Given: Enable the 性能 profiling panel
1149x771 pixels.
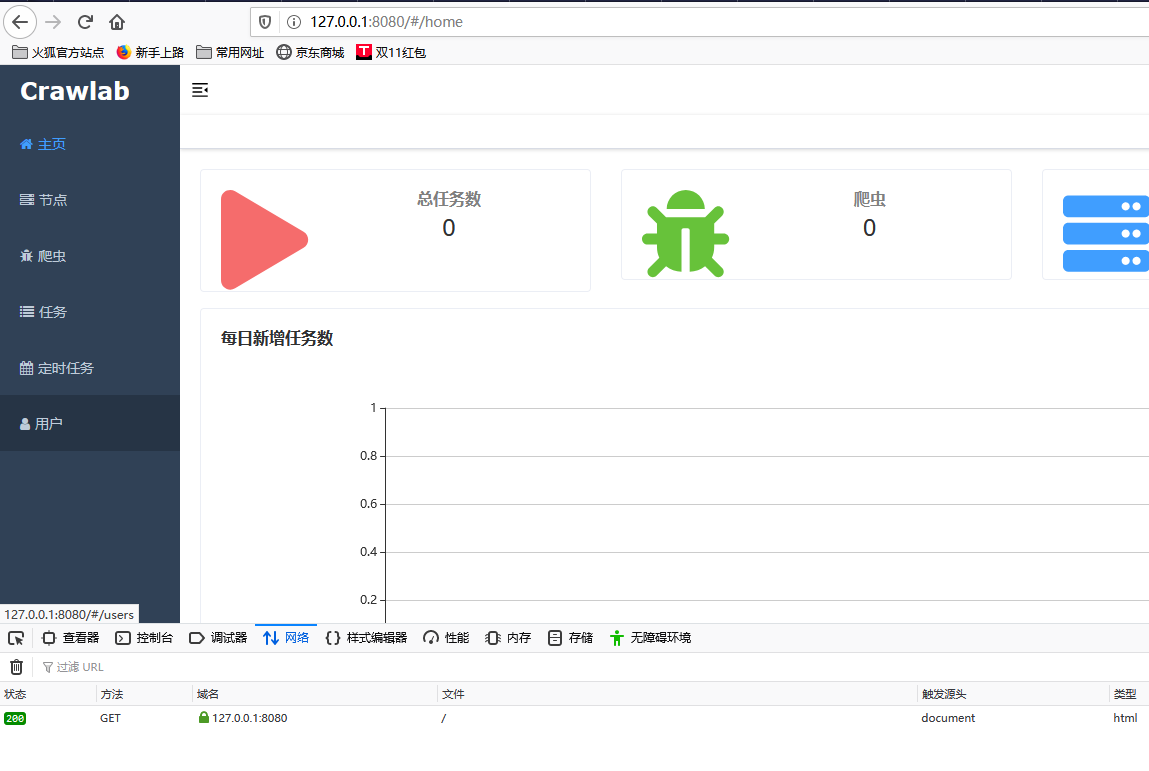Looking at the screenshot, I should click(x=445, y=637).
